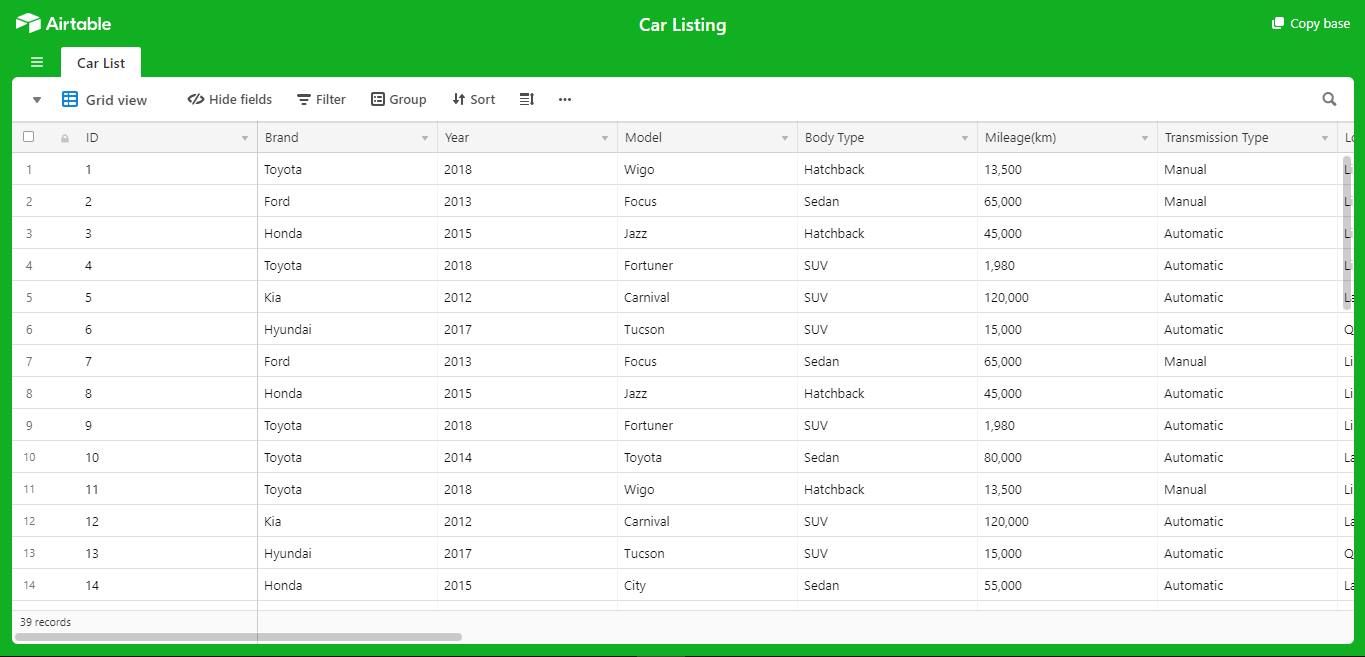Click Model cell City in row 14
Image resolution: width=1365 pixels, height=657 pixels.
[x=708, y=585]
